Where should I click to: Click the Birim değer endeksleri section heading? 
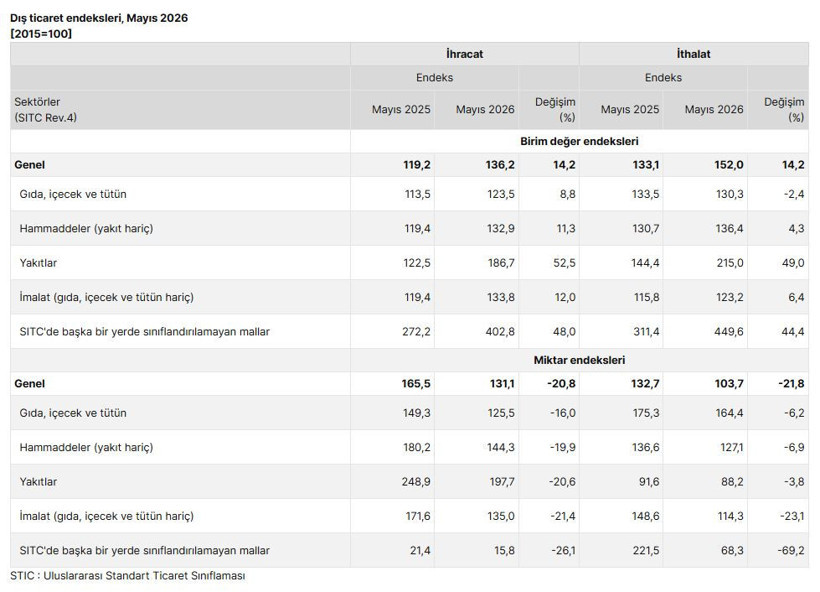579,141
